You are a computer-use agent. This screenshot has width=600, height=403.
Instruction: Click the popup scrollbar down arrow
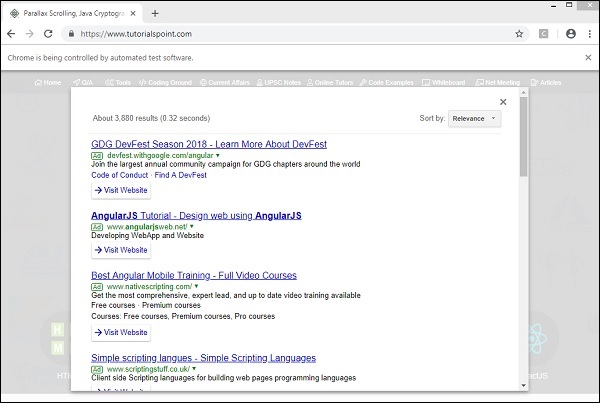point(523,385)
